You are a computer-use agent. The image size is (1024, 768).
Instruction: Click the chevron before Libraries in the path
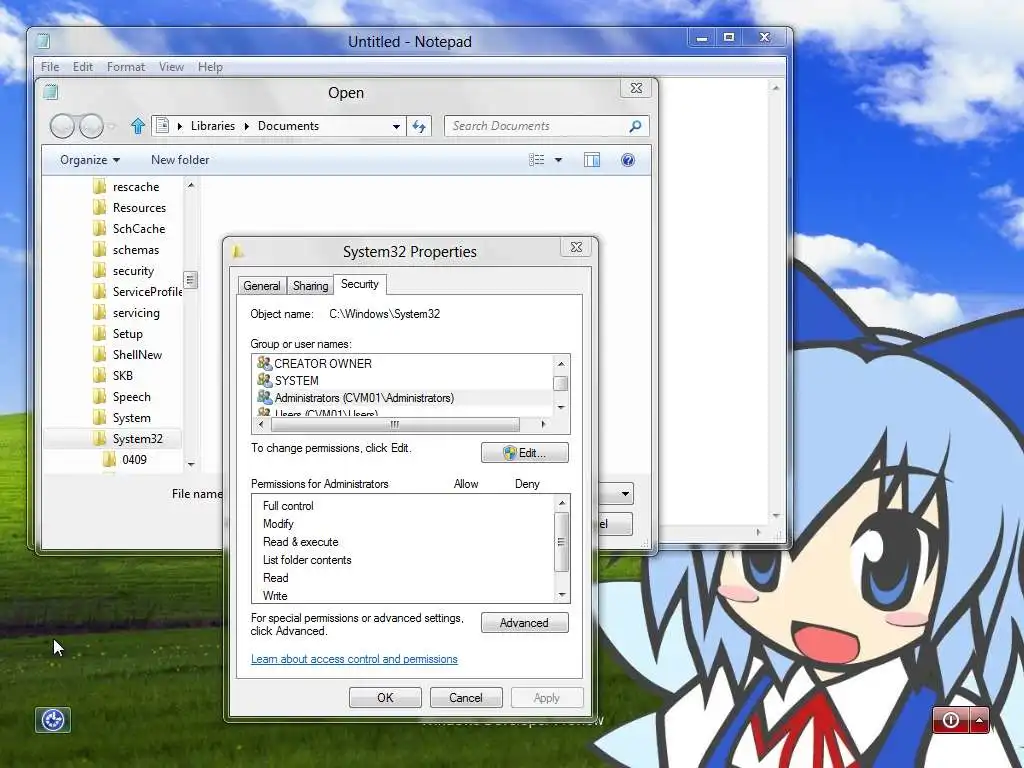180,127
